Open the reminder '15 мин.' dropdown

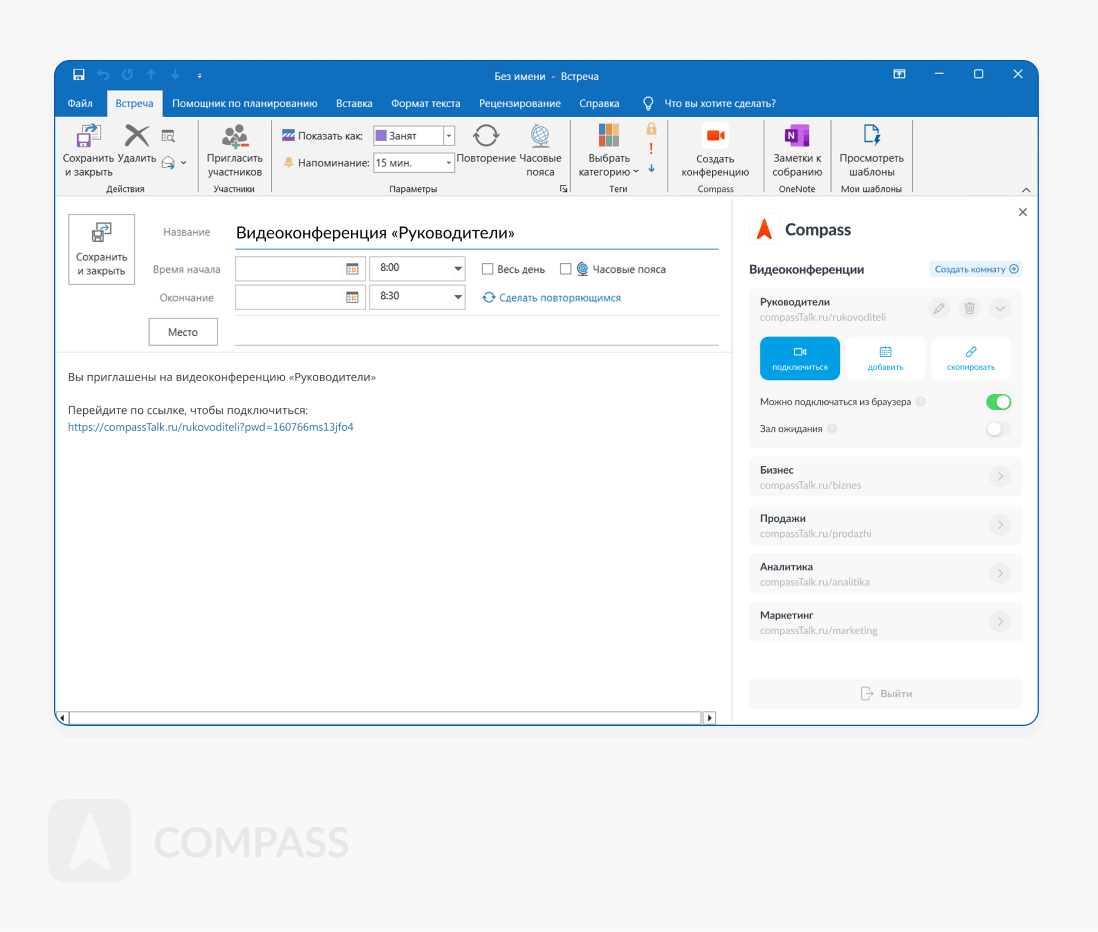[447, 163]
